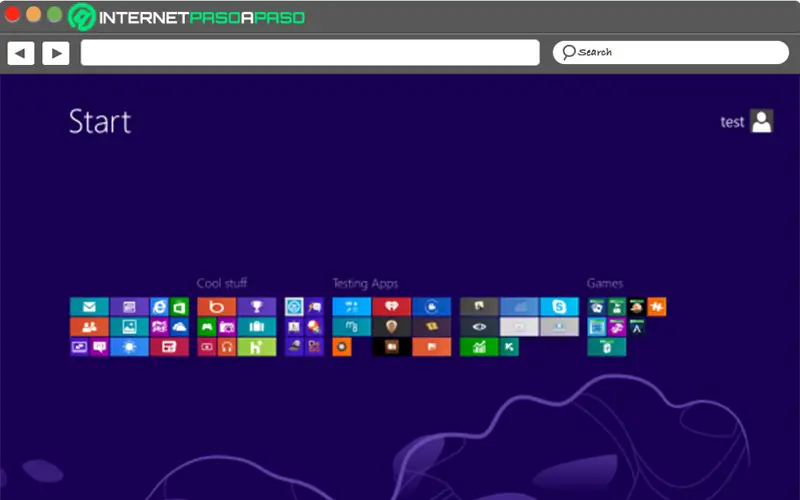
Task: Open the red iHeartRadio tile
Action: (391, 307)
